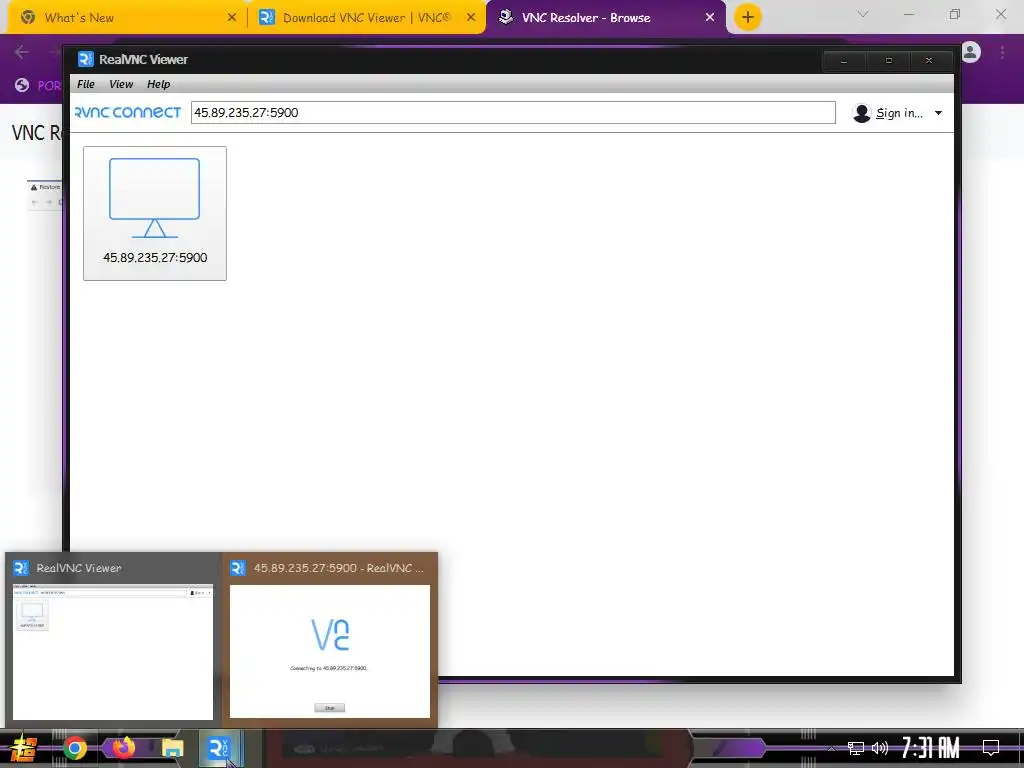Click the Sign in user avatar icon
This screenshot has width=1024, height=768.
click(x=861, y=113)
